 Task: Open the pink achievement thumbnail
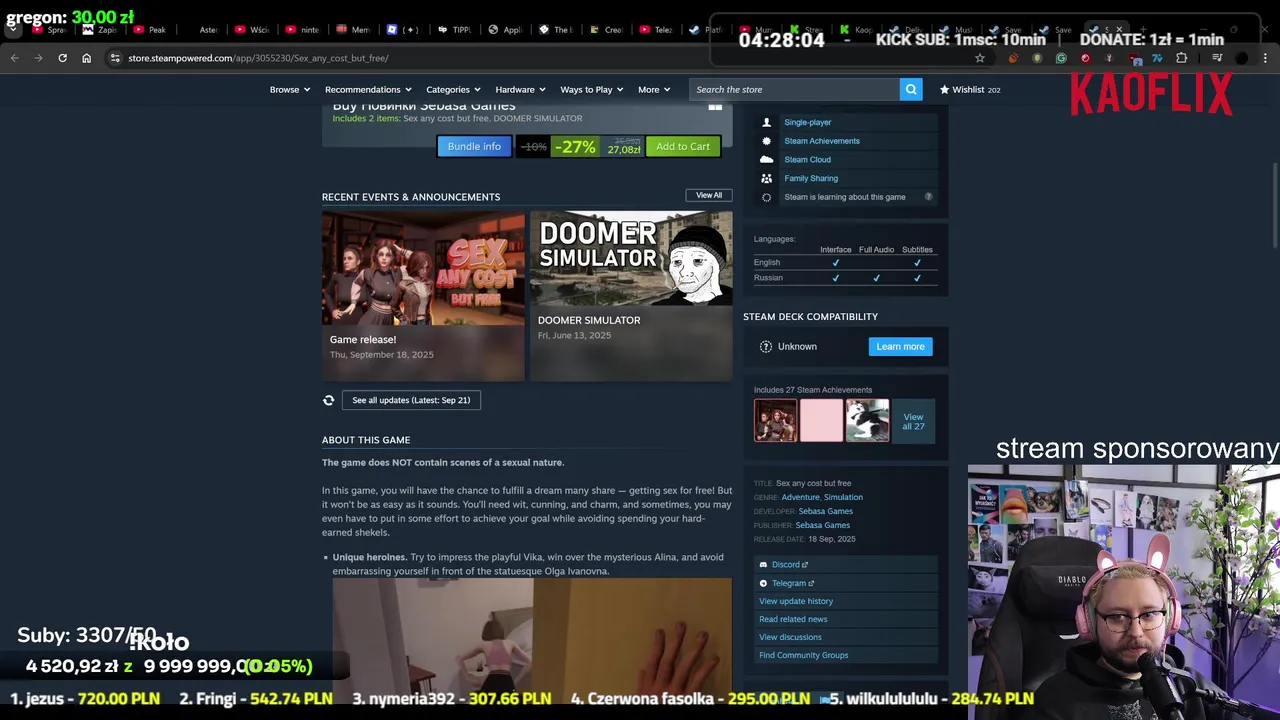(821, 420)
